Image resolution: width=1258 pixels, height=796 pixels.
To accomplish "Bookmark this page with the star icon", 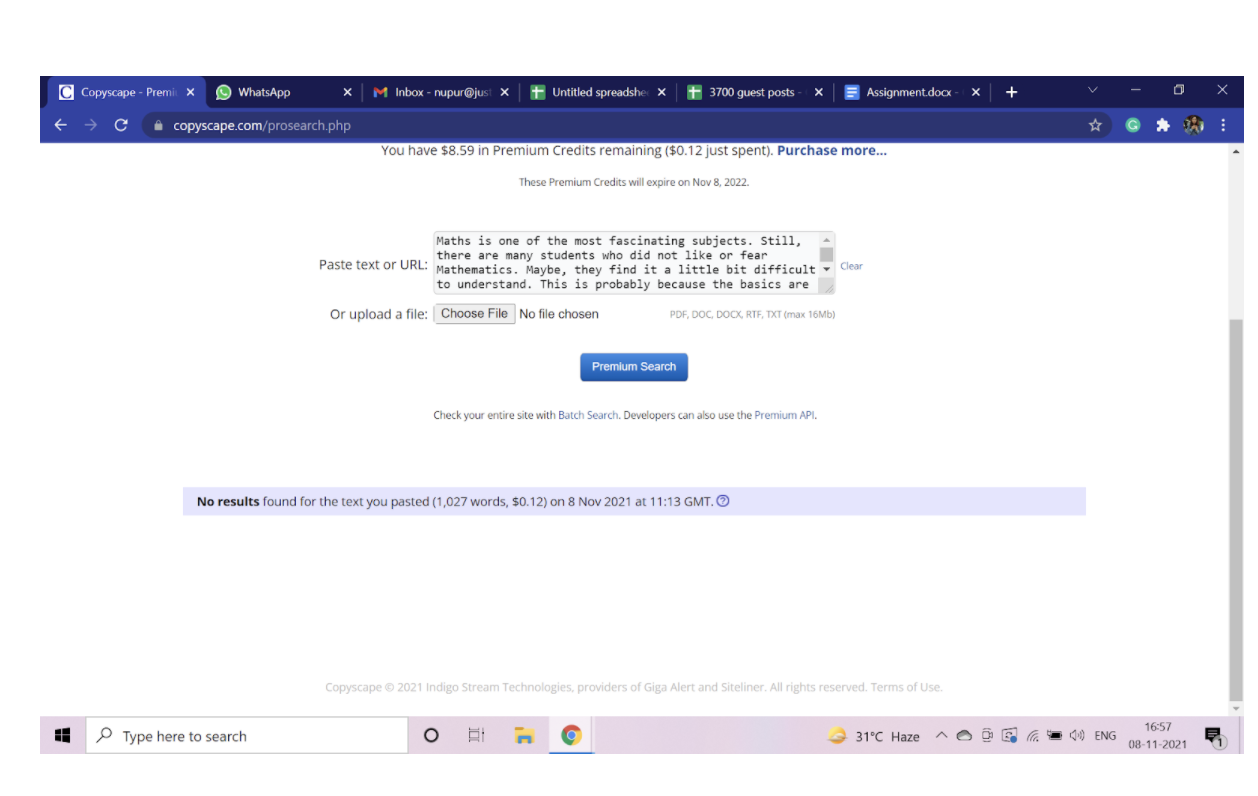I will point(1095,125).
